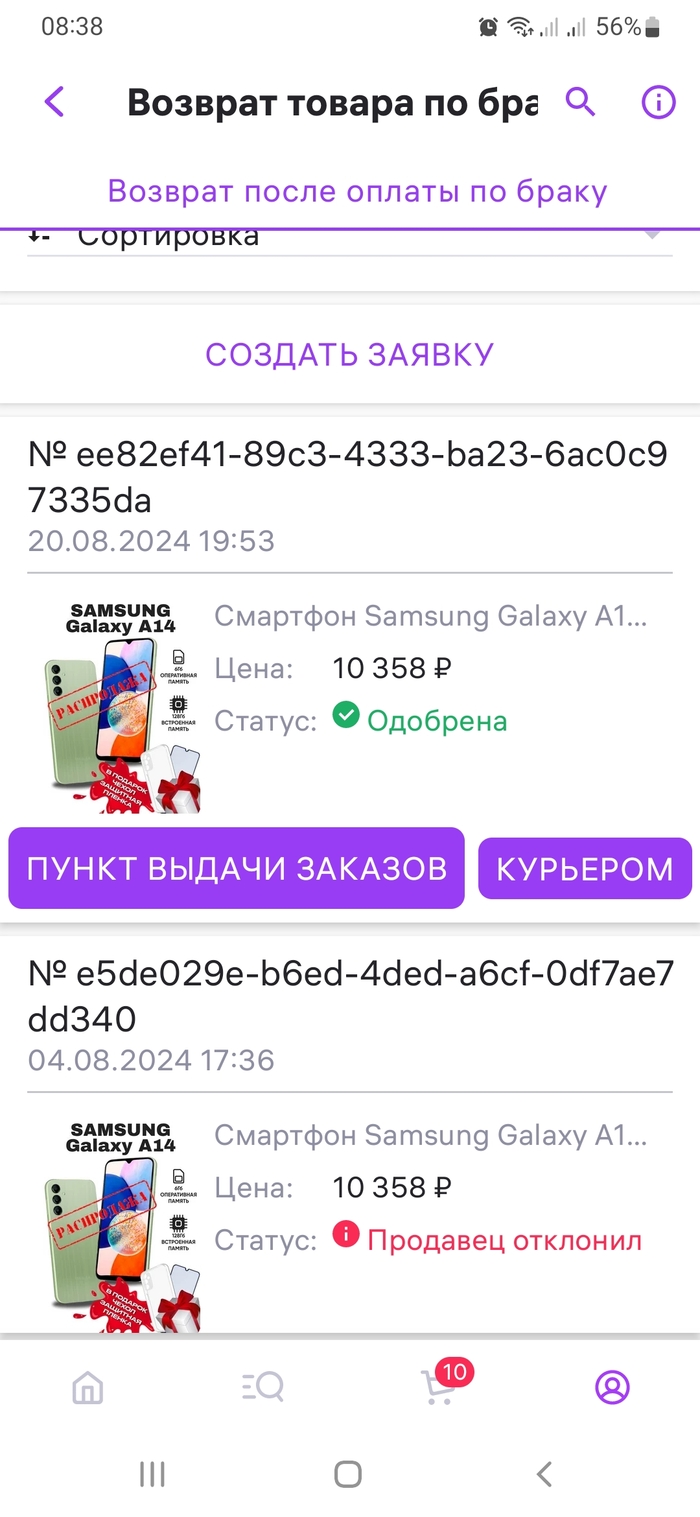Open search with the magnifier icon
The width and height of the screenshot is (700, 1517).
(580, 101)
